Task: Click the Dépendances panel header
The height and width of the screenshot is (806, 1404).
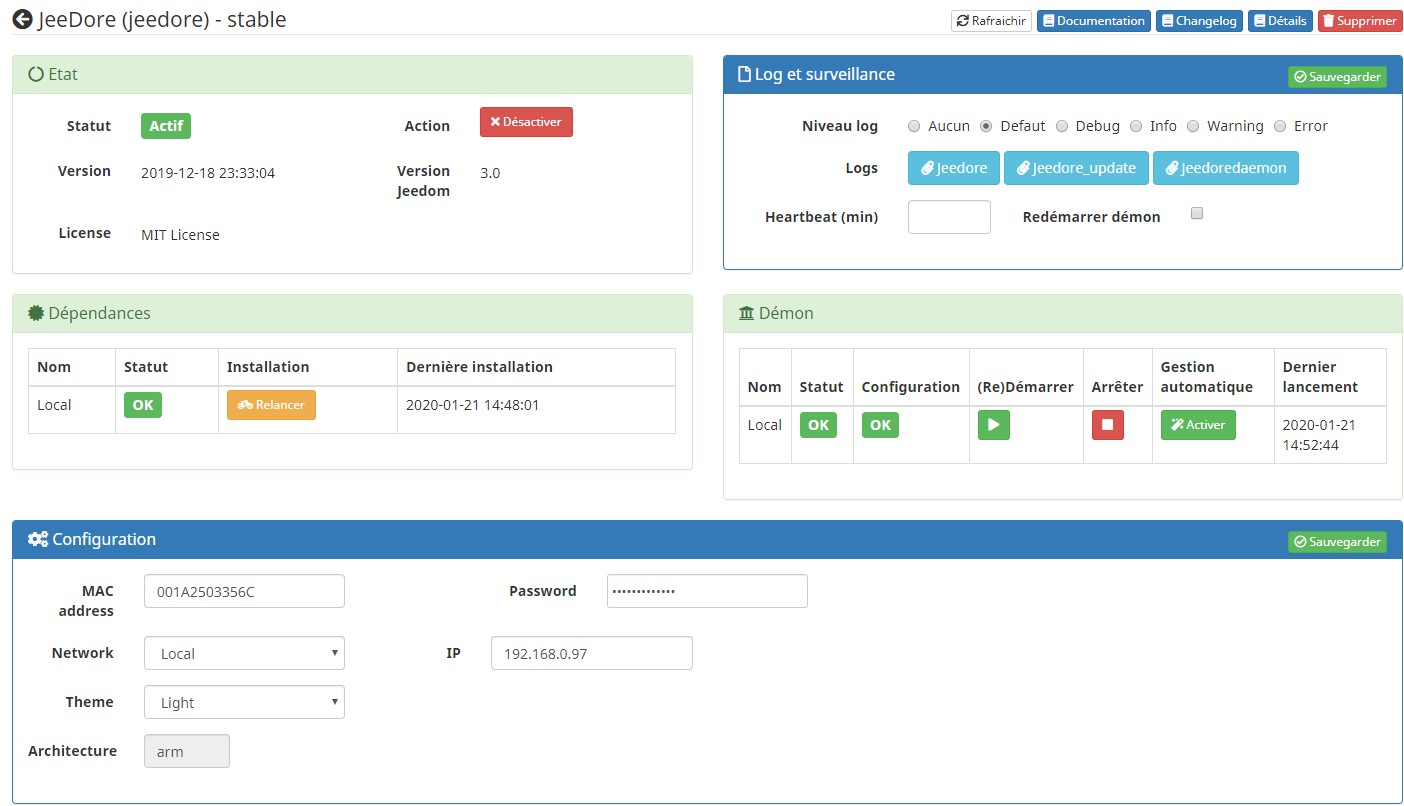Action: 352,314
